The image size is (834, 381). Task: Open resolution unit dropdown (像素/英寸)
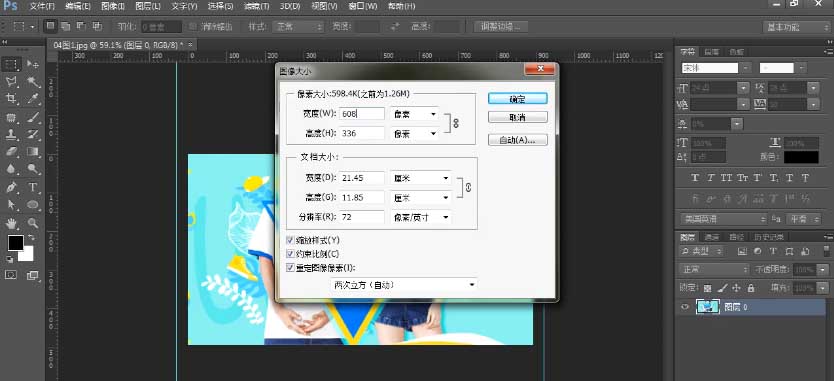421,217
